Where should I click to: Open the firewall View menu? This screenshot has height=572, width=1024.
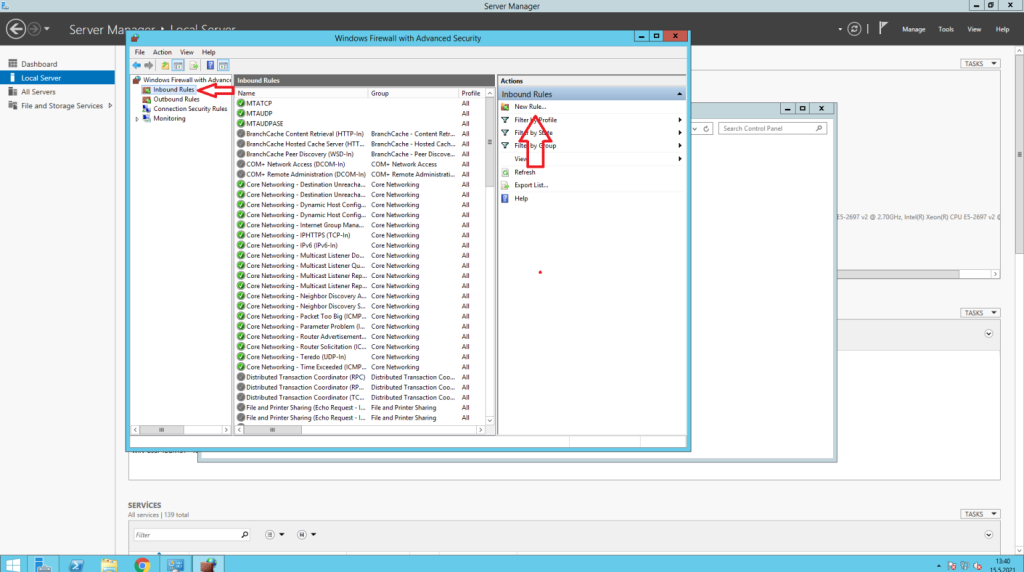(187, 52)
